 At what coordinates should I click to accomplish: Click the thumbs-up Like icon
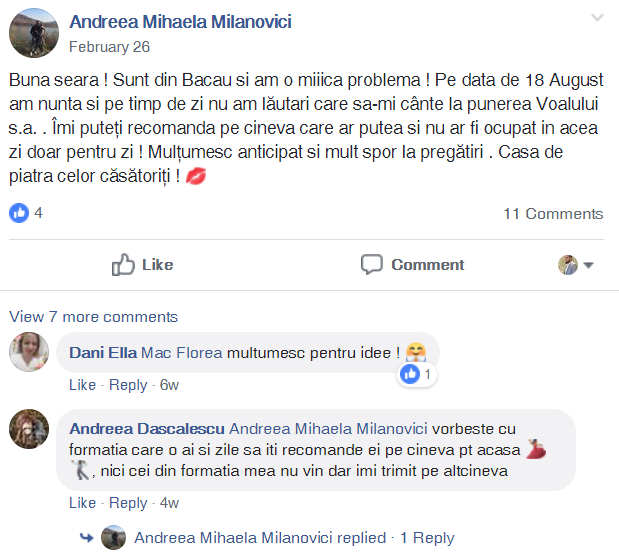click(124, 265)
